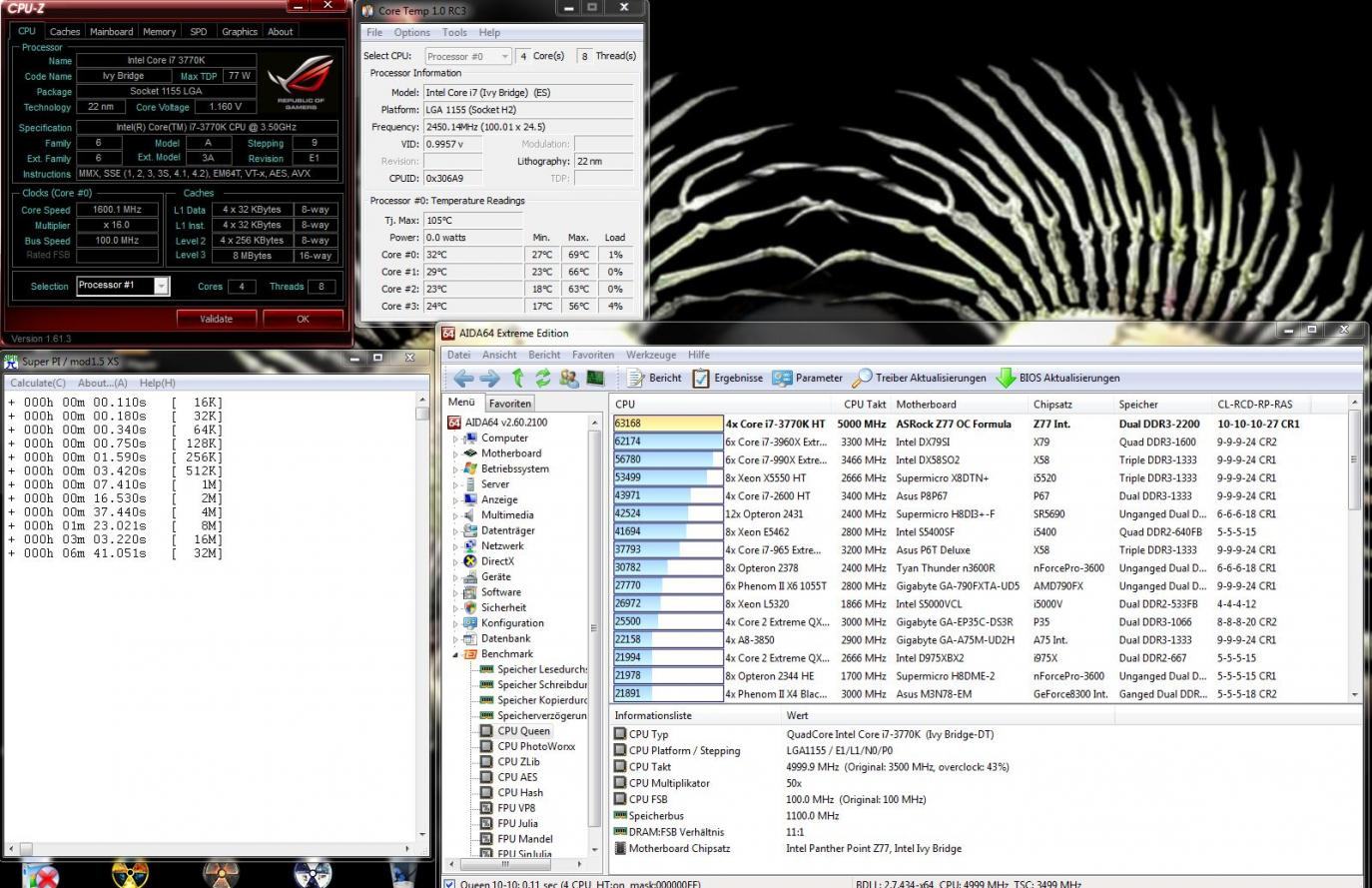Image resolution: width=1372 pixels, height=888 pixels.
Task: Select the CPU AES benchmark
Action: pos(517,777)
